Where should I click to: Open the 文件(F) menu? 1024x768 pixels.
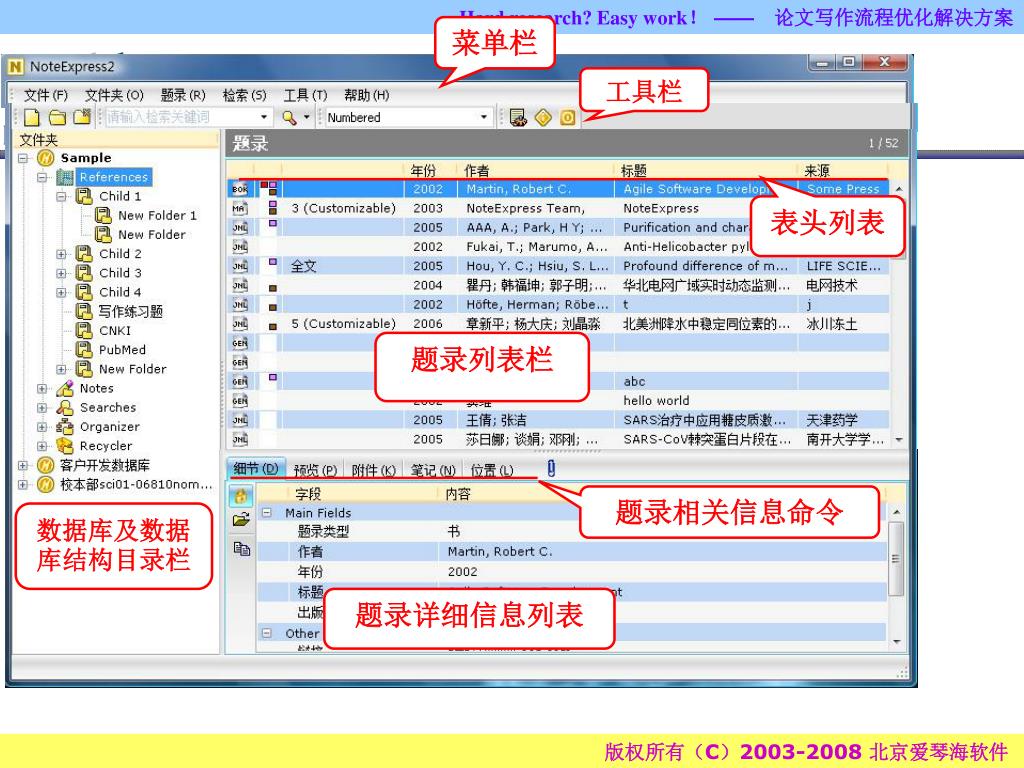click(46, 95)
